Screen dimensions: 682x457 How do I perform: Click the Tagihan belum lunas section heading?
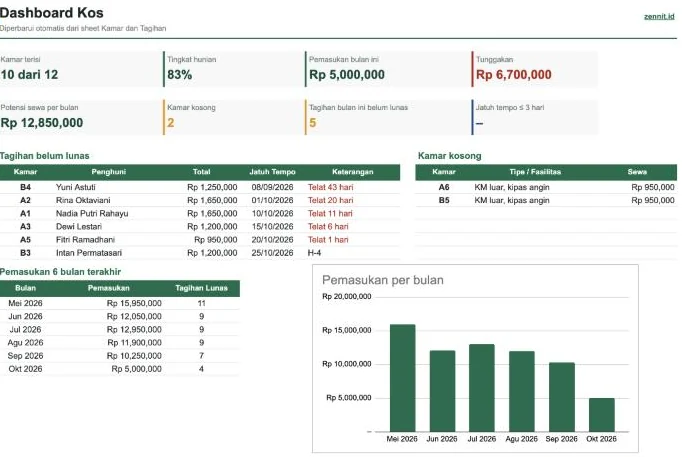click(x=44, y=156)
